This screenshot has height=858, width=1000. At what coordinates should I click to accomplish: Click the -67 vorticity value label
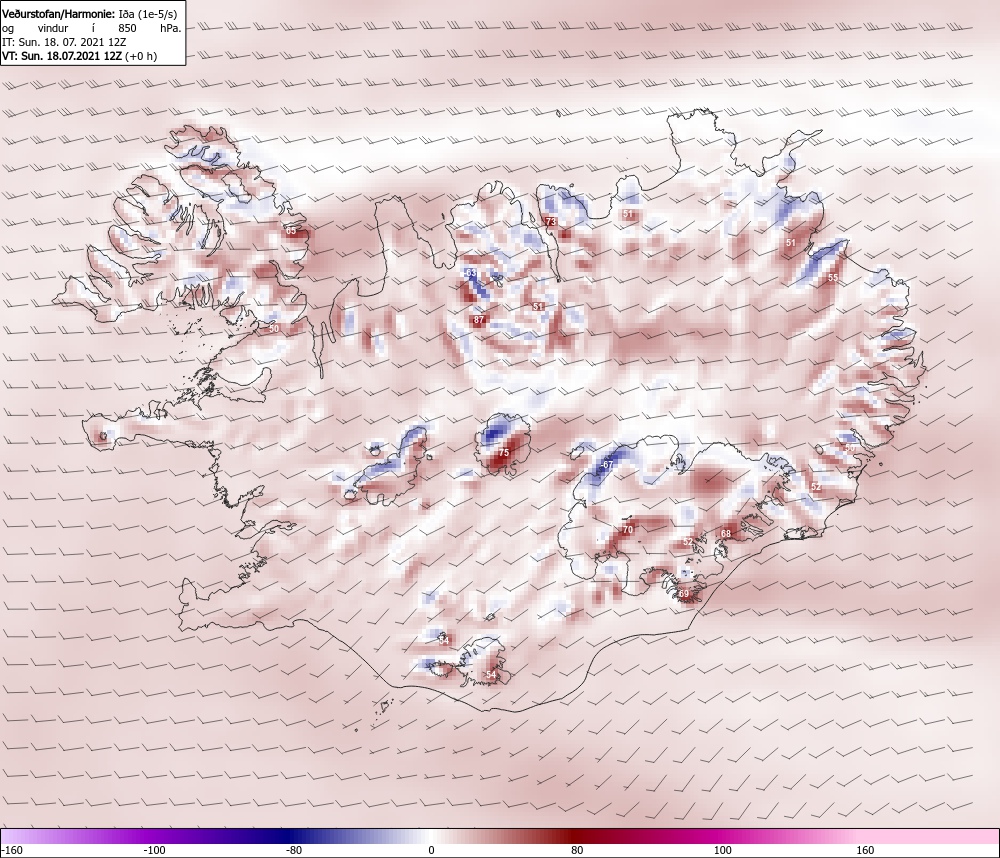pyautogui.click(x=608, y=464)
